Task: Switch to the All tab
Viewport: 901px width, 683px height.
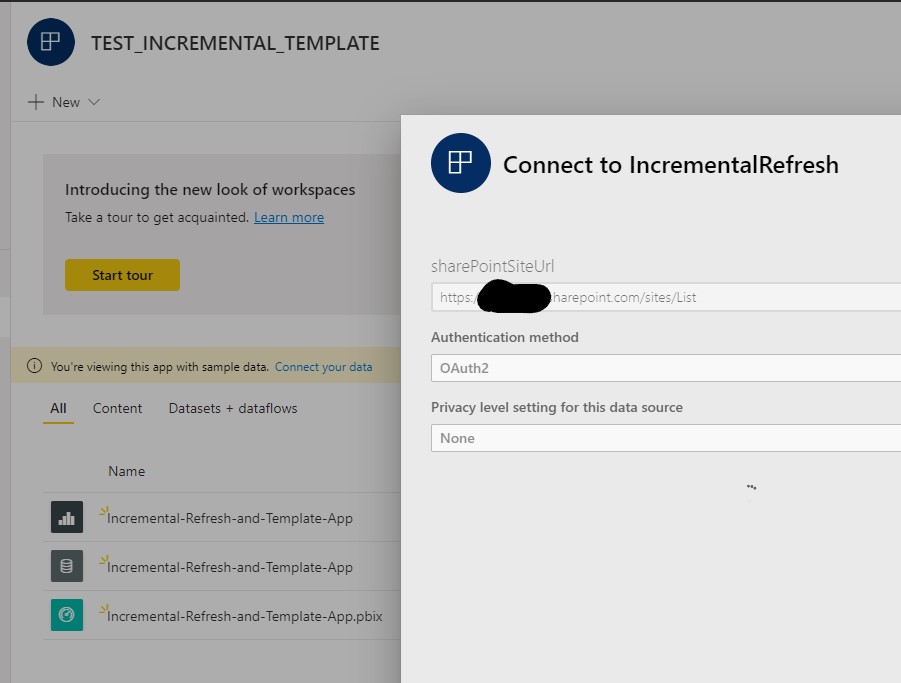Action: (58, 408)
